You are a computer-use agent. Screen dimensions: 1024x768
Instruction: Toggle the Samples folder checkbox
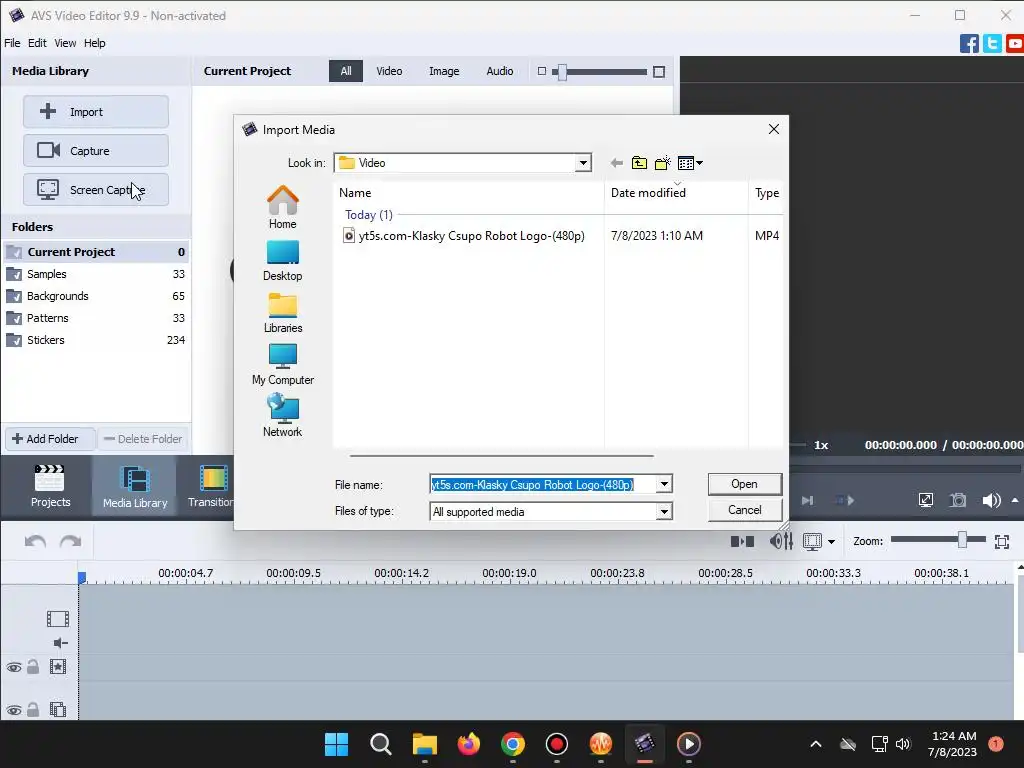[x=13, y=274]
